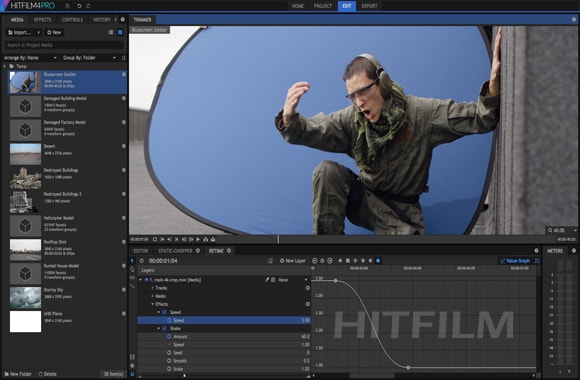Go to HOME screen tab

(x=298, y=6)
